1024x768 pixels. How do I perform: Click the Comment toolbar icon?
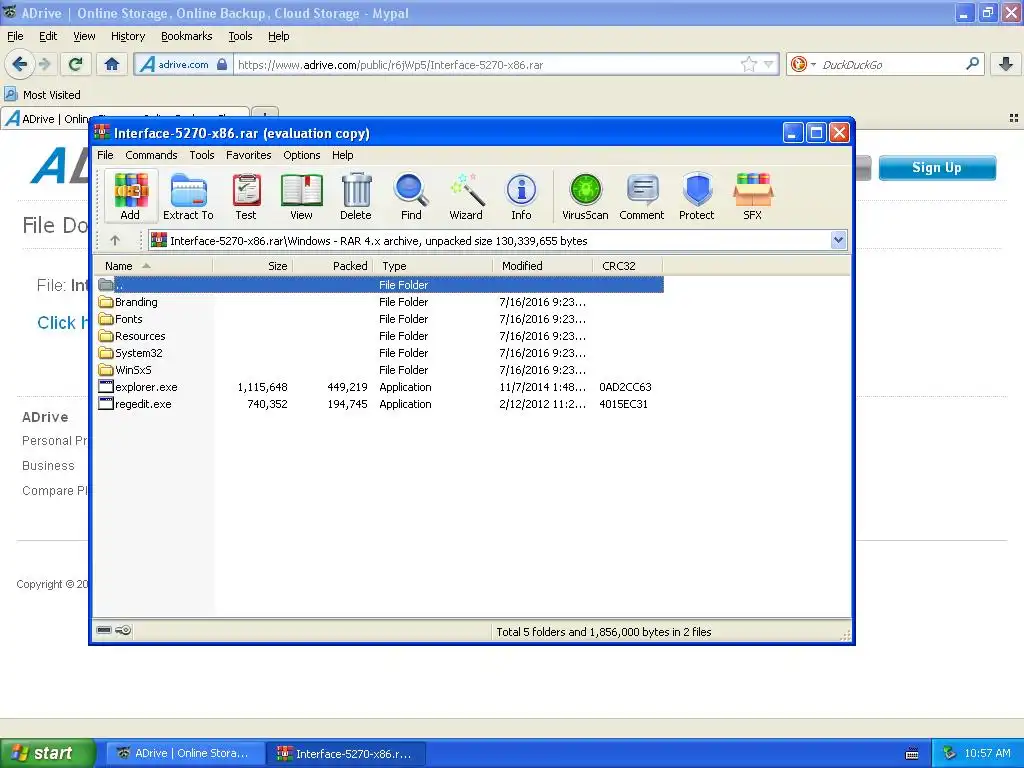[642, 196]
